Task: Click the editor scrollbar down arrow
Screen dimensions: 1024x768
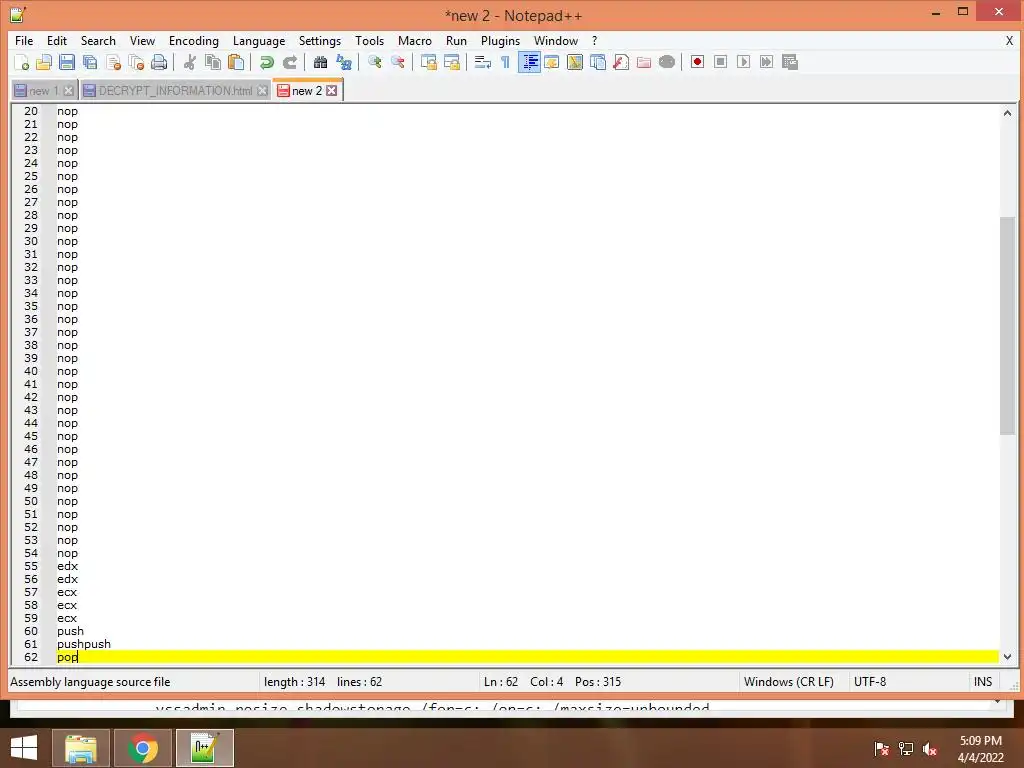Action: pos(1007,657)
